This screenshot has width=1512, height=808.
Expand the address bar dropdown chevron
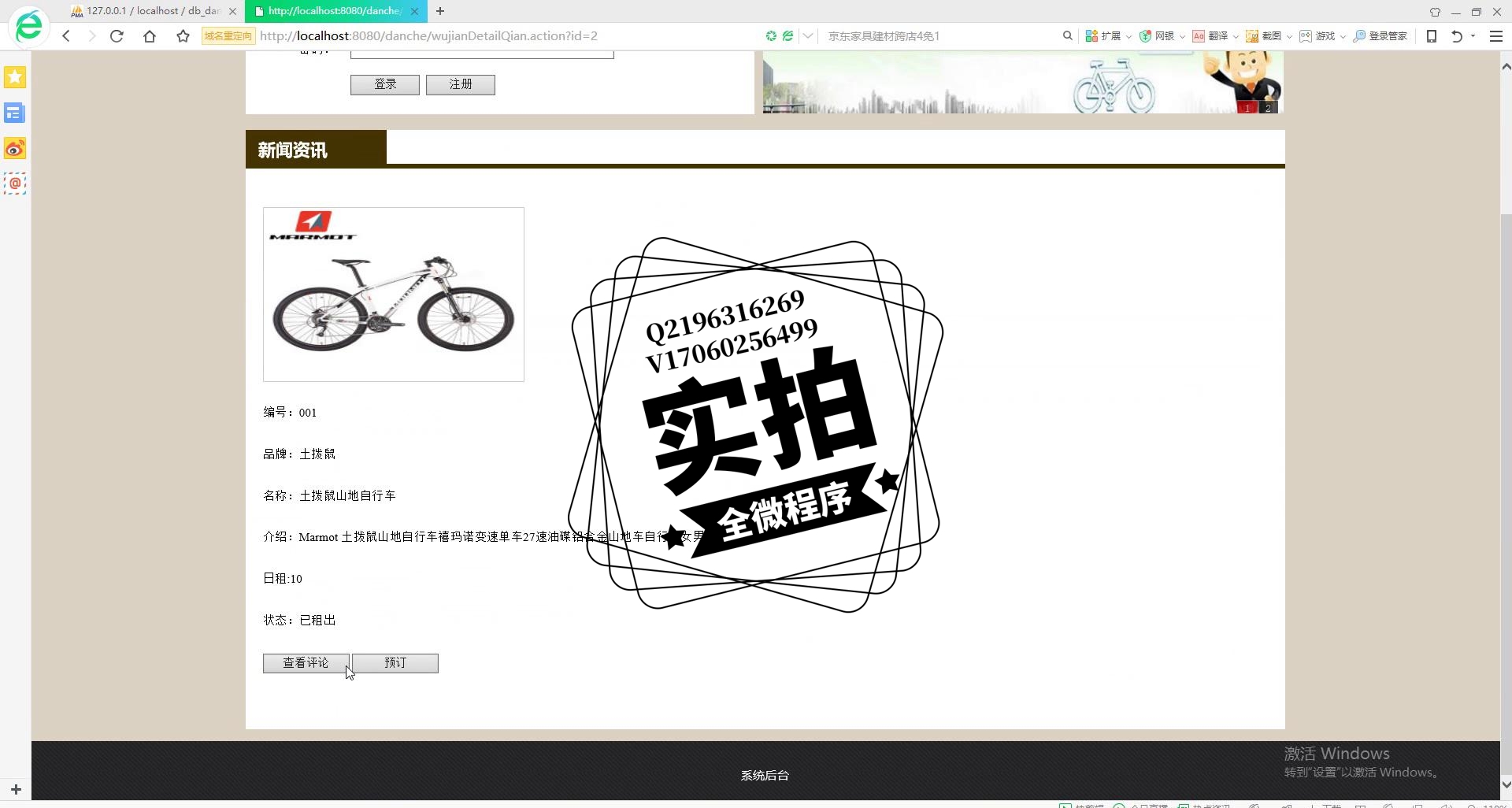[808, 36]
